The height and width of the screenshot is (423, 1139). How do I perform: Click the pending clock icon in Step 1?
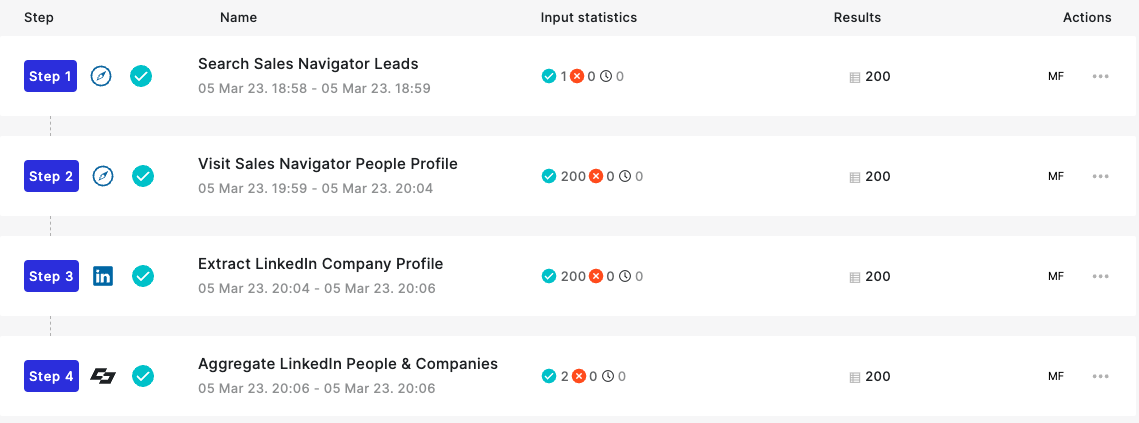[x=607, y=76]
